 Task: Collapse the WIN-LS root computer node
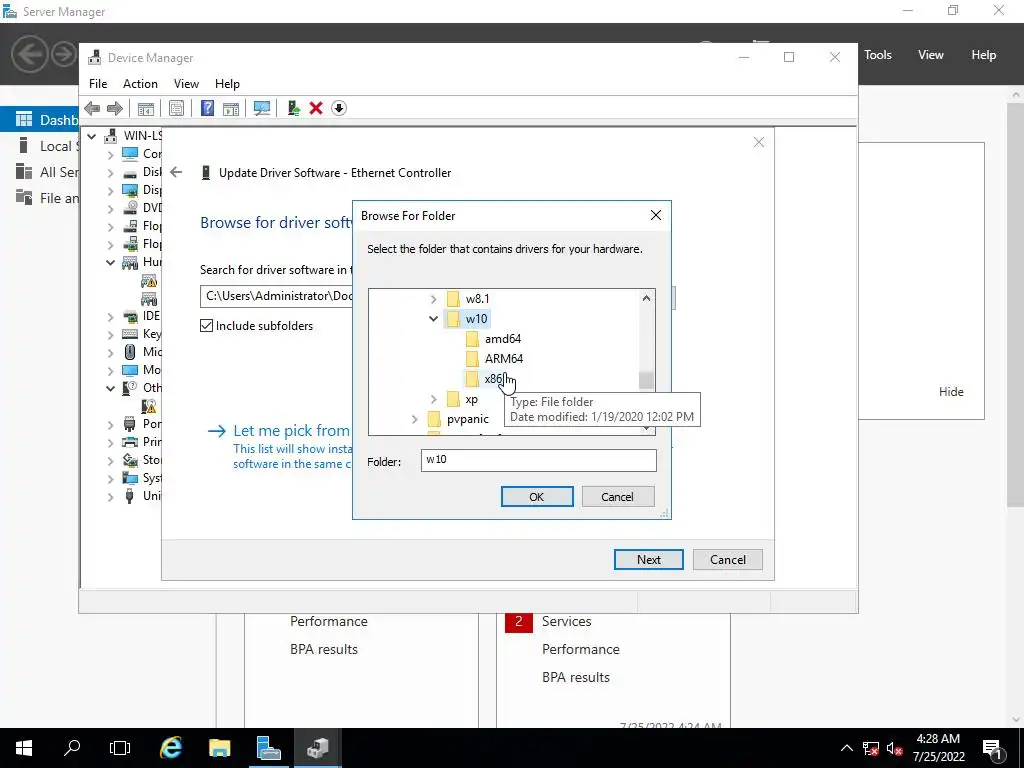pos(92,136)
